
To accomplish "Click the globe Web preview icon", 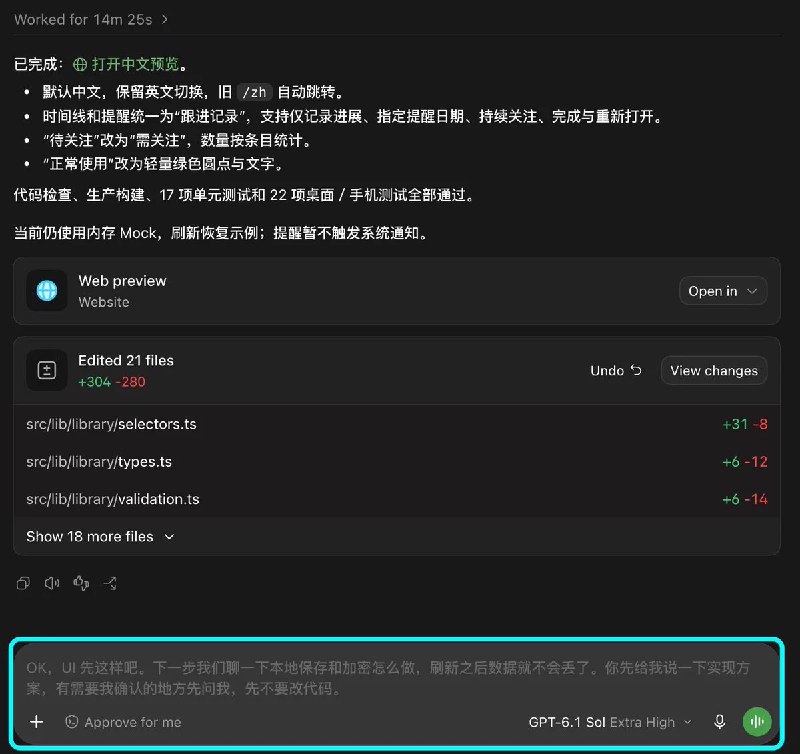I will 47,291.
